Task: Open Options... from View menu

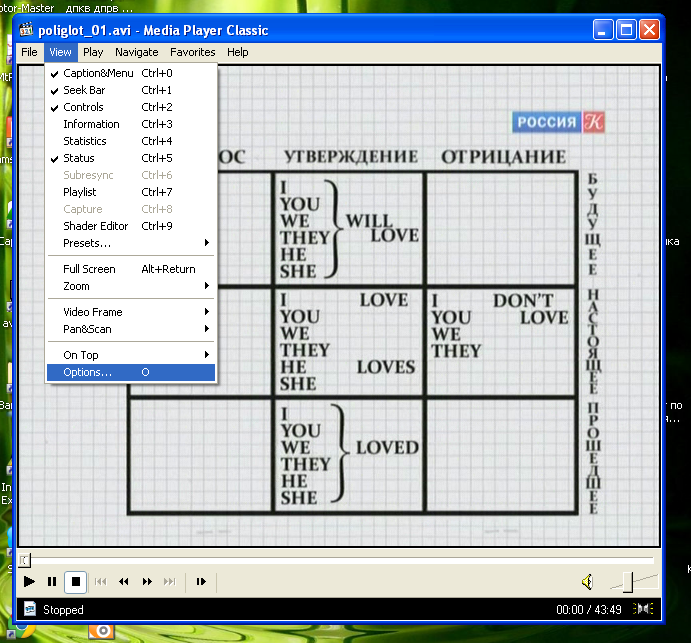Action: pyautogui.click(x=131, y=372)
